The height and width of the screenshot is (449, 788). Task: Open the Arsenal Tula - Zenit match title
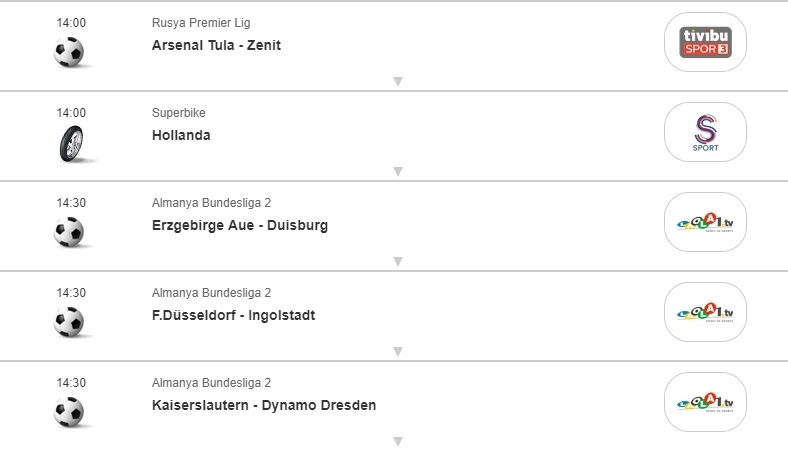(x=216, y=45)
